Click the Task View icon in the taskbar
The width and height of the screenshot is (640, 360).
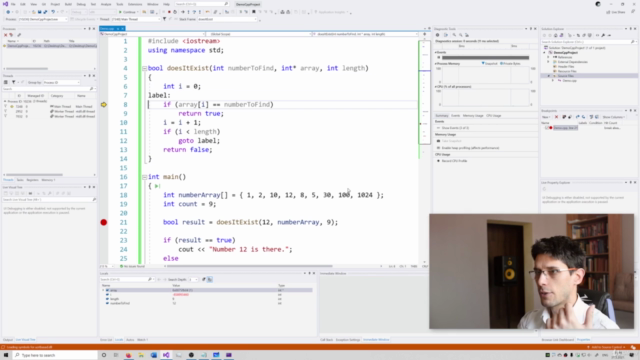click(116, 355)
